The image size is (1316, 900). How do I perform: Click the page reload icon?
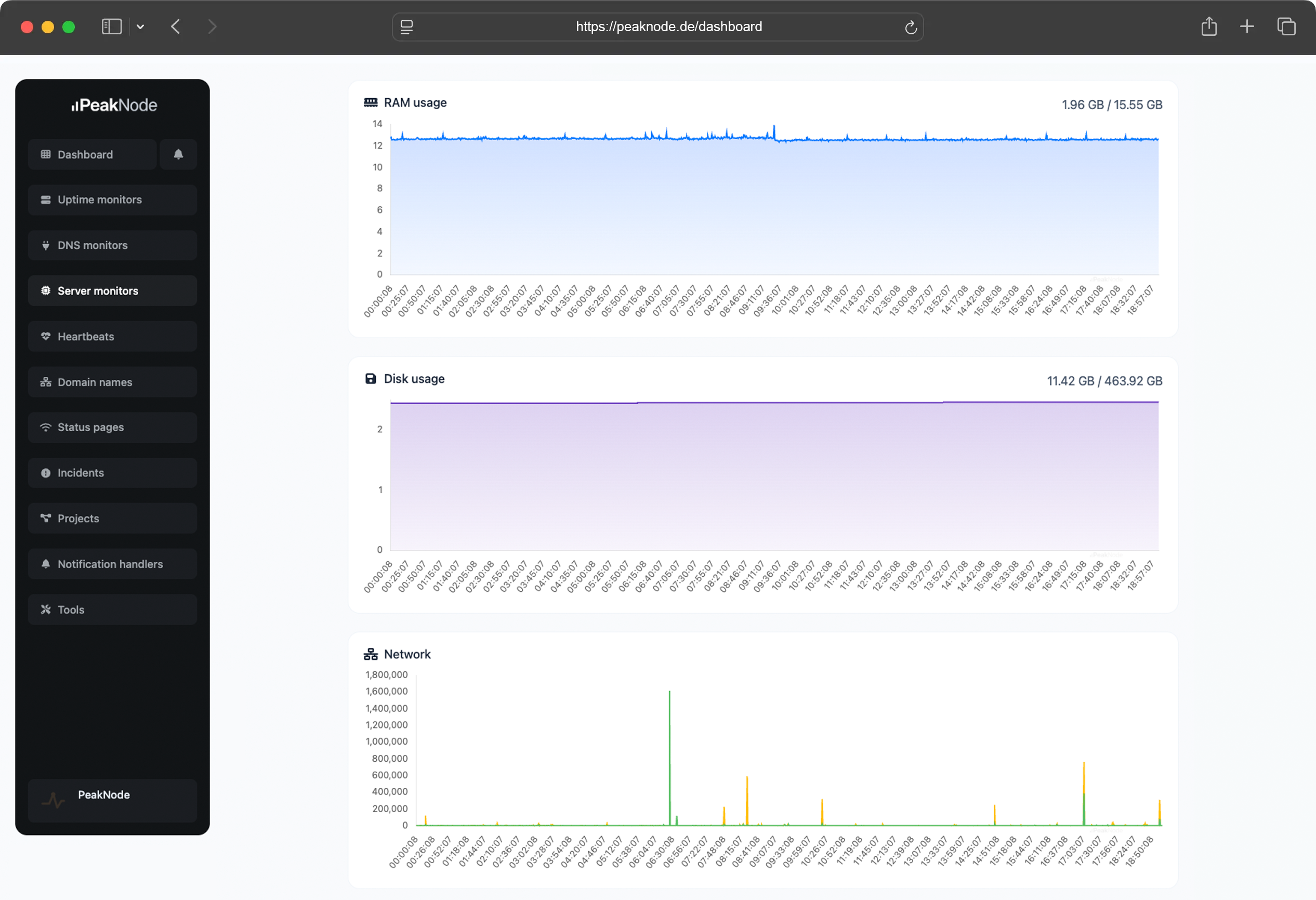(x=911, y=27)
